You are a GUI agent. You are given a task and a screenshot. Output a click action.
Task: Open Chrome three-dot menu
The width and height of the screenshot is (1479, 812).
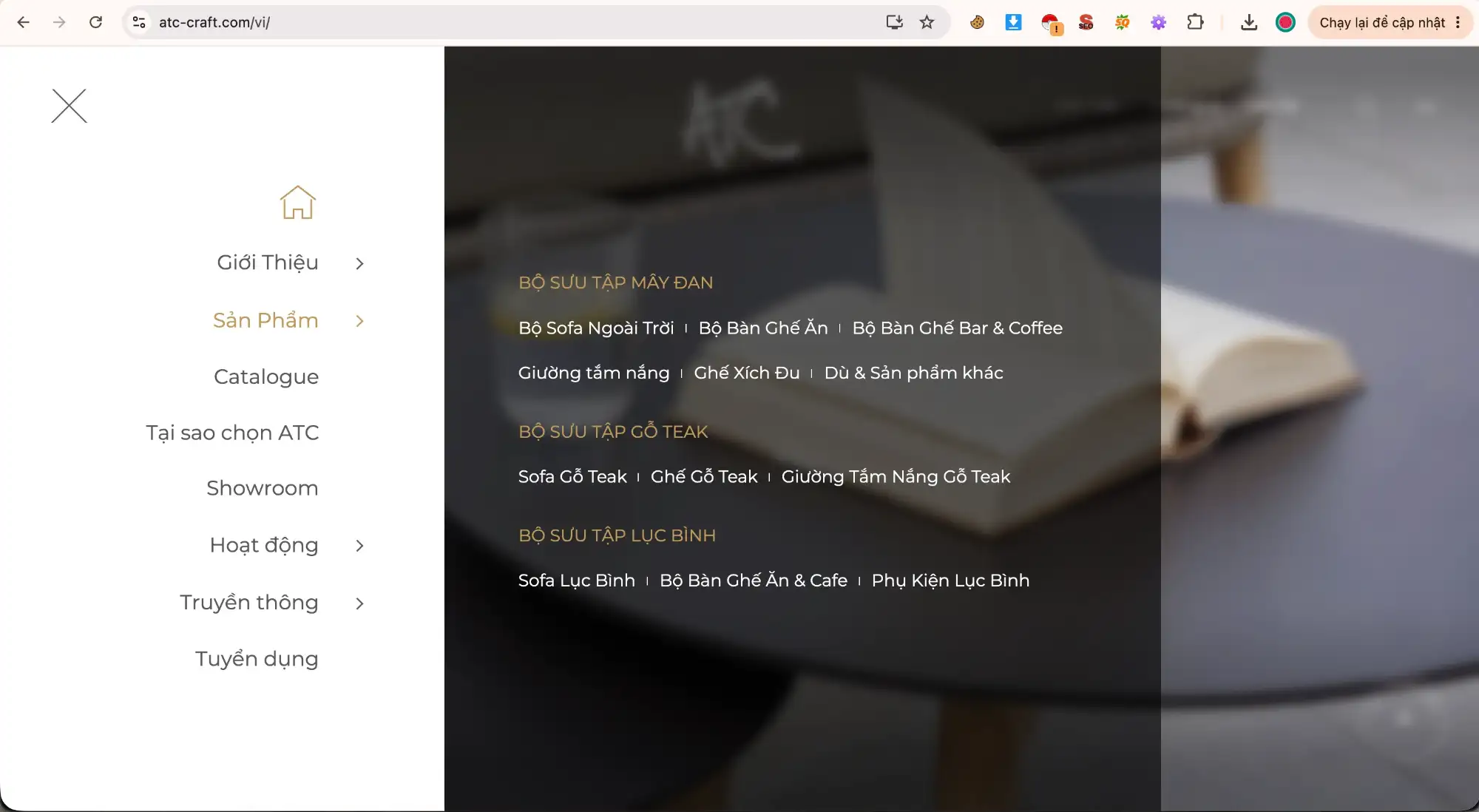pyautogui.click(x=1458, y=22)
